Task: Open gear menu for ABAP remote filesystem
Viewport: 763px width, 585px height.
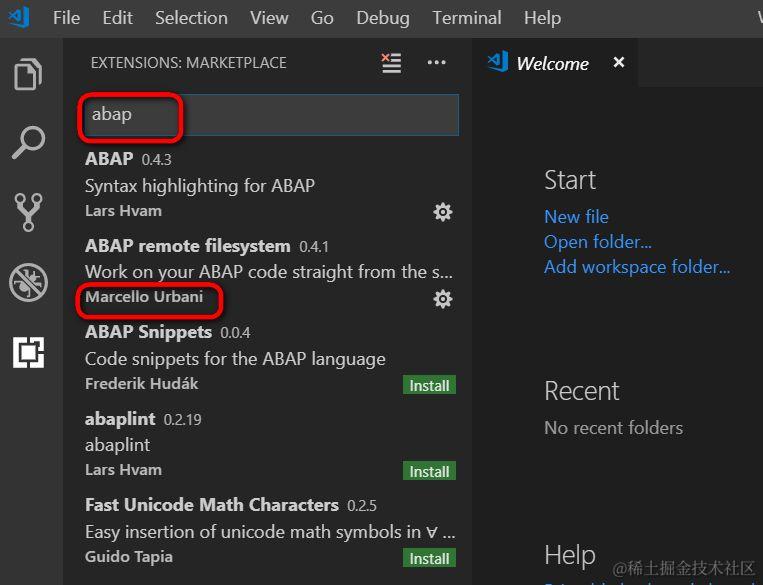Action: [443, 299]
